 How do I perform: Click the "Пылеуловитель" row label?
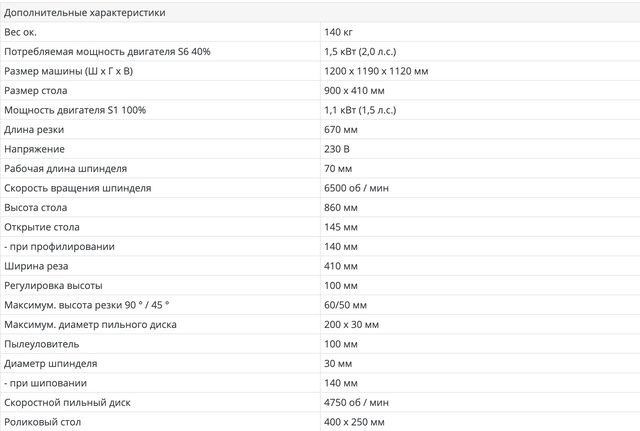43,344
